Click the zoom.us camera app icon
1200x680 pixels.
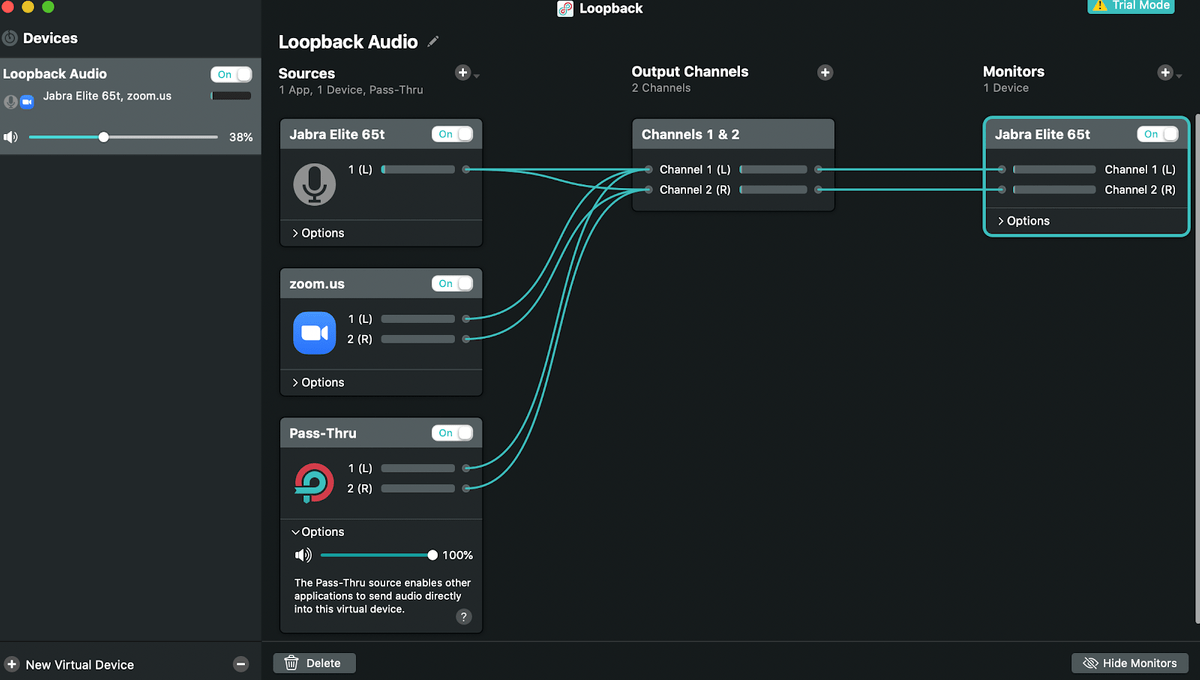click(315, 333)
